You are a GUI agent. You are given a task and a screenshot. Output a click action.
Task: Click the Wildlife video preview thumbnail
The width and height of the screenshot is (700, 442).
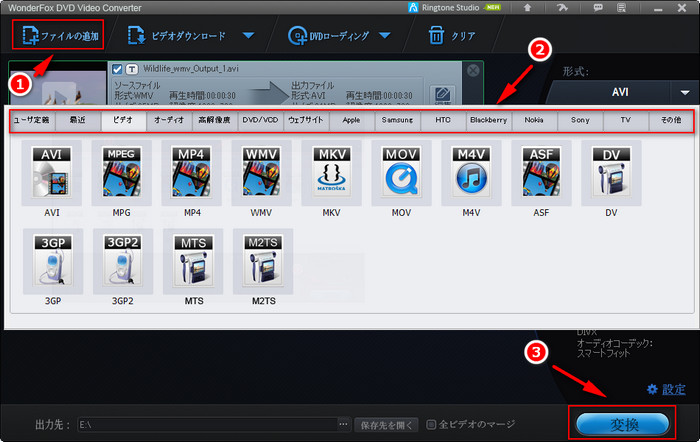[x=58, y=85]
